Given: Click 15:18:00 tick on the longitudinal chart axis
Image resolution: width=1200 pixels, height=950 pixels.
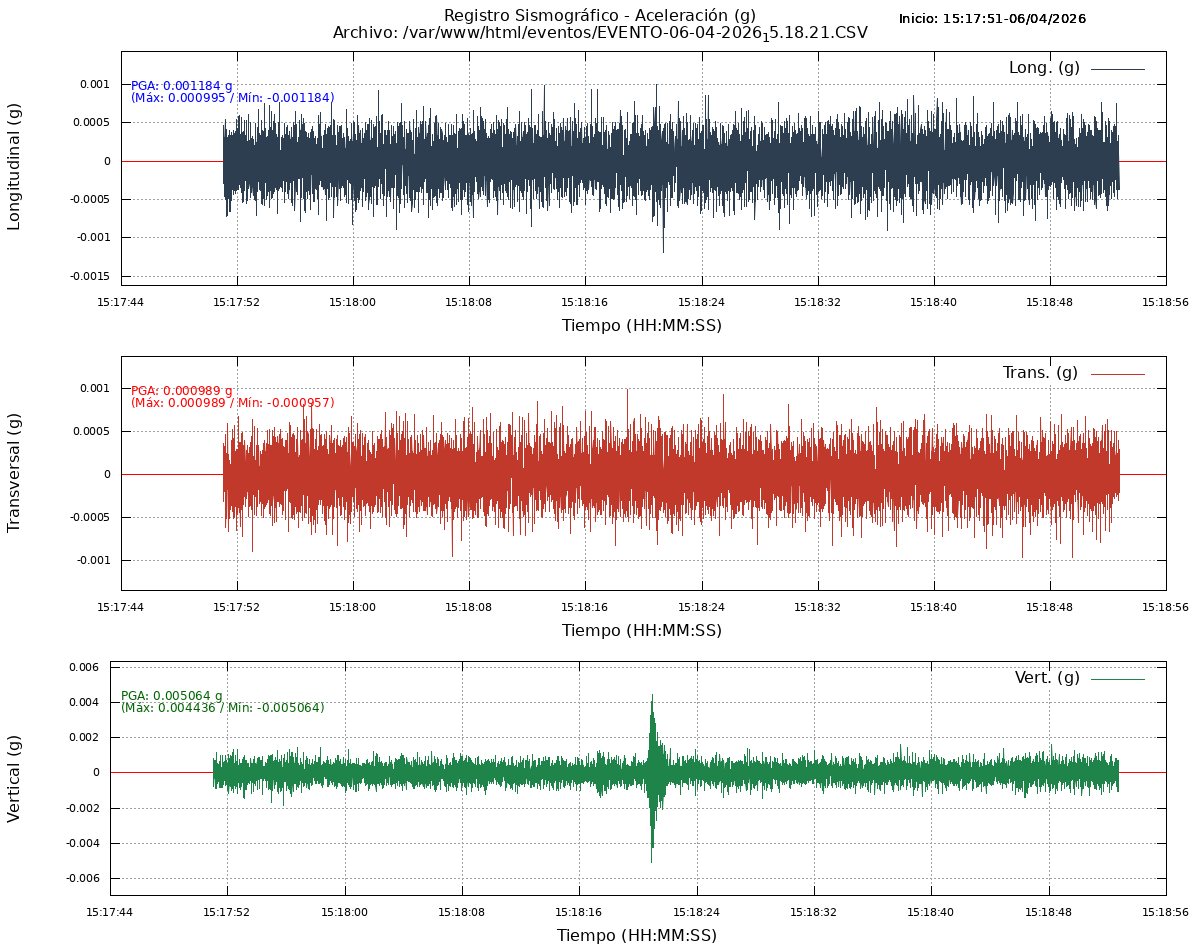Looking at the screenshot, I should coord(352,302).
